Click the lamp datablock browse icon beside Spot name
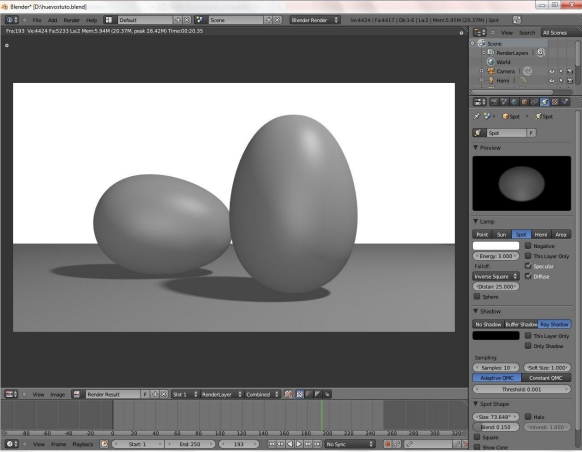The image size is (582, 452). click(478, 133)
